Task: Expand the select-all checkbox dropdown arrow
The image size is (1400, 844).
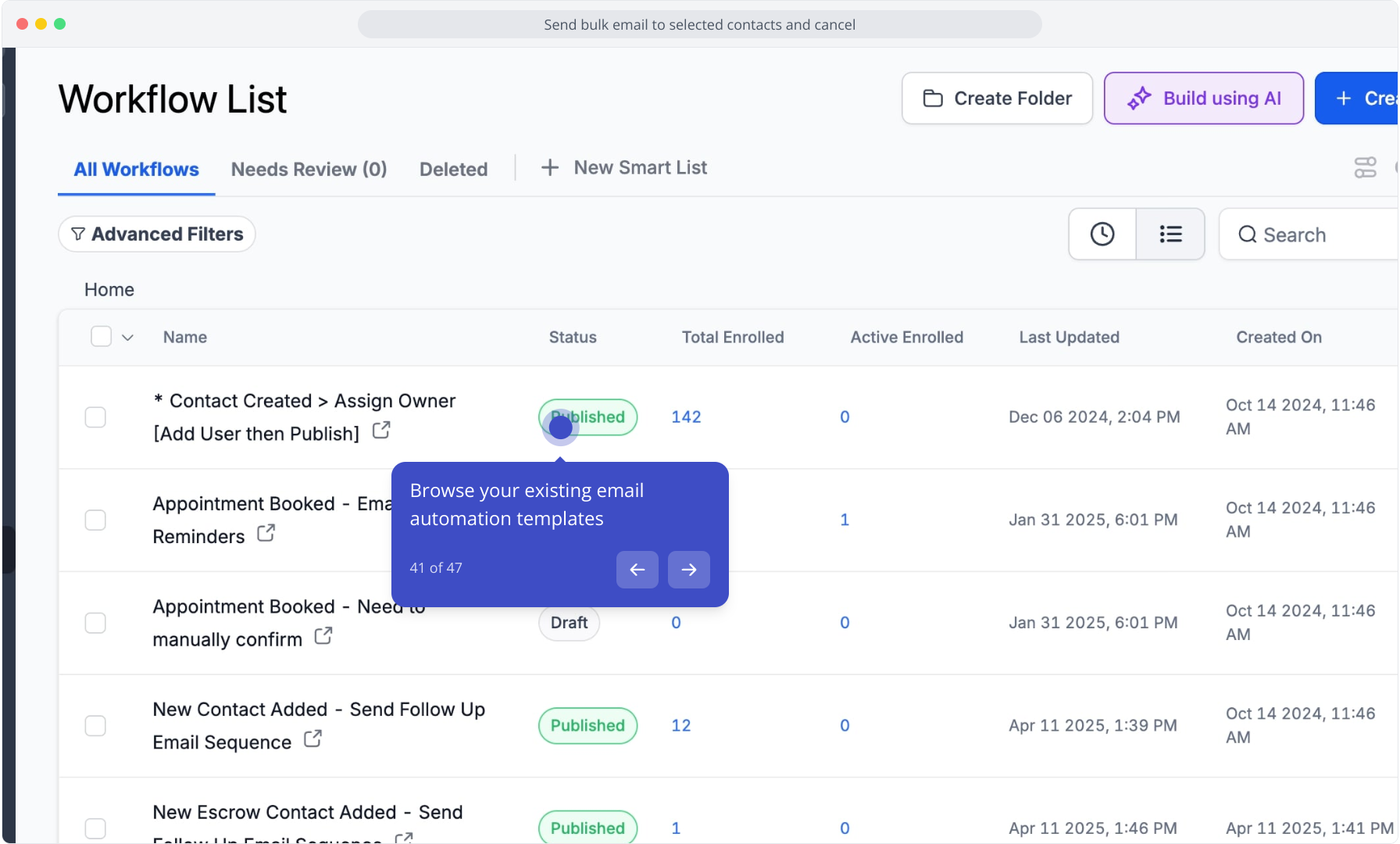Action: click(128, 338)
